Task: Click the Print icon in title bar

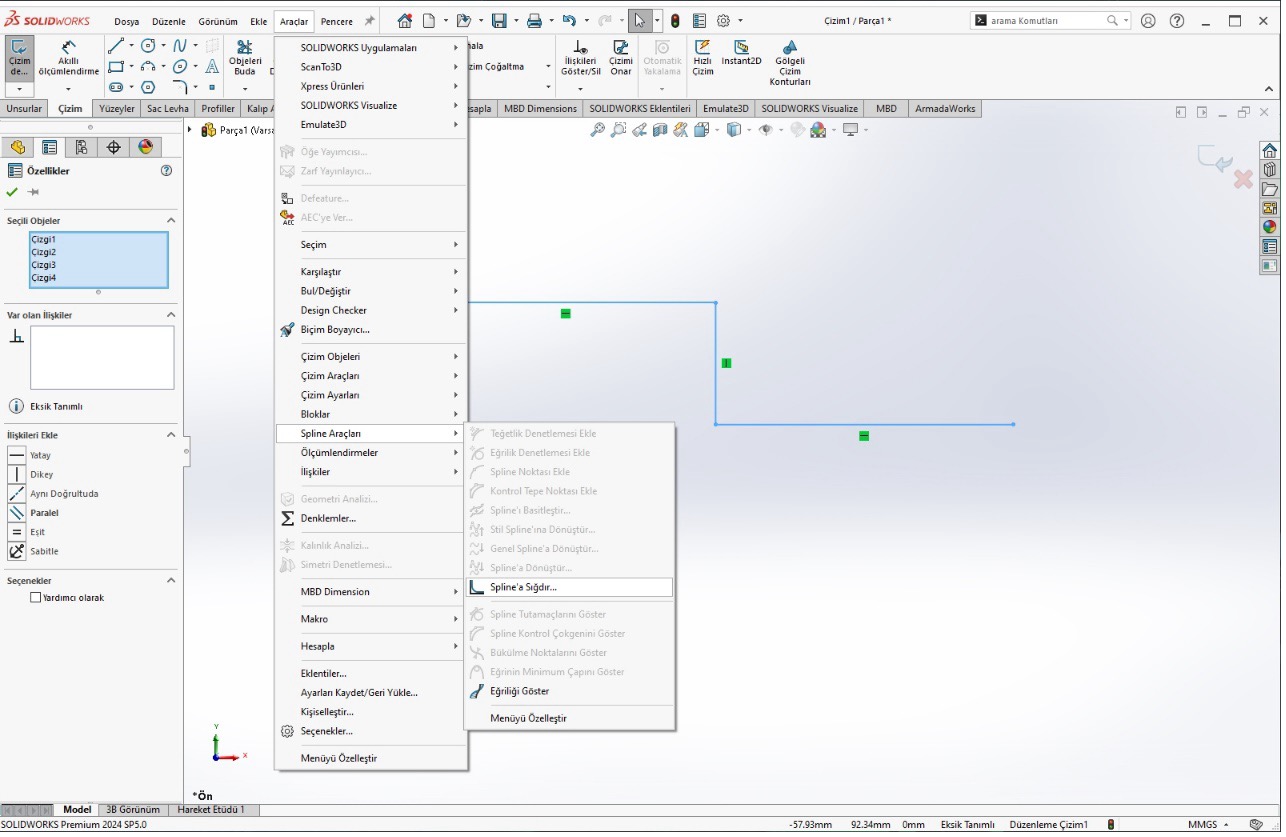Action: (x=534, y=20)
